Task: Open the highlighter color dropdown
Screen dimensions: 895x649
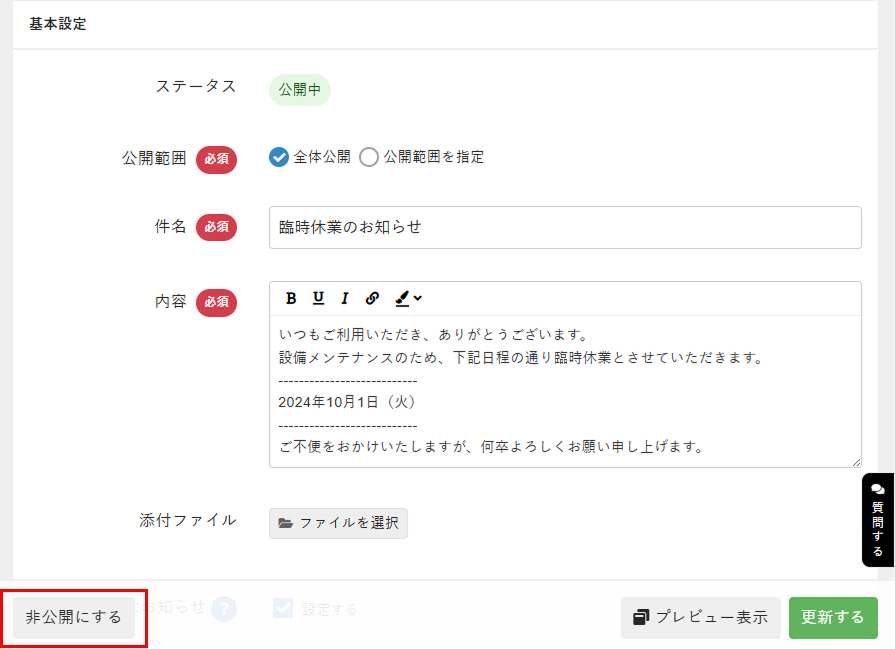Action: pos(409,298)
